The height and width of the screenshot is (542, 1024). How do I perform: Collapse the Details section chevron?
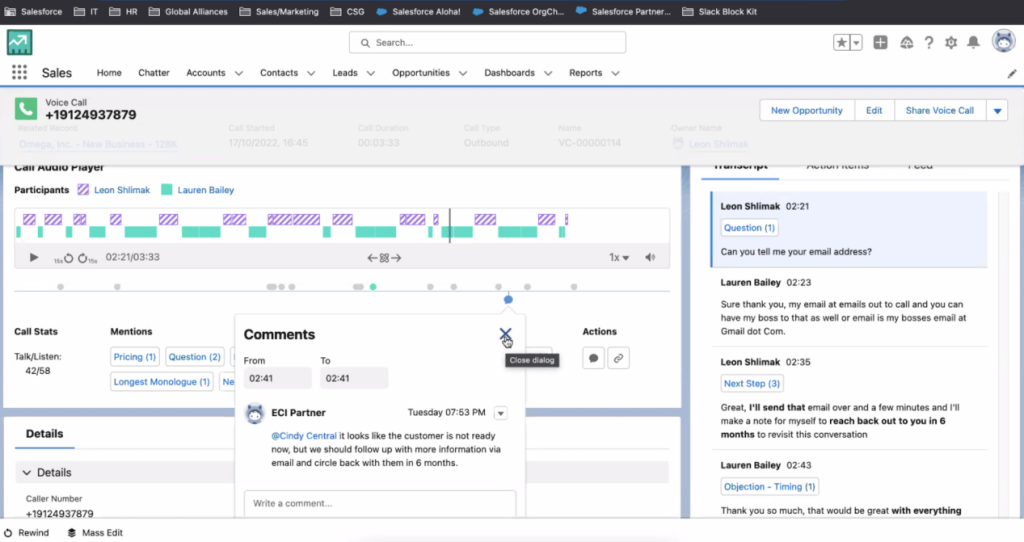coord(26,472)
